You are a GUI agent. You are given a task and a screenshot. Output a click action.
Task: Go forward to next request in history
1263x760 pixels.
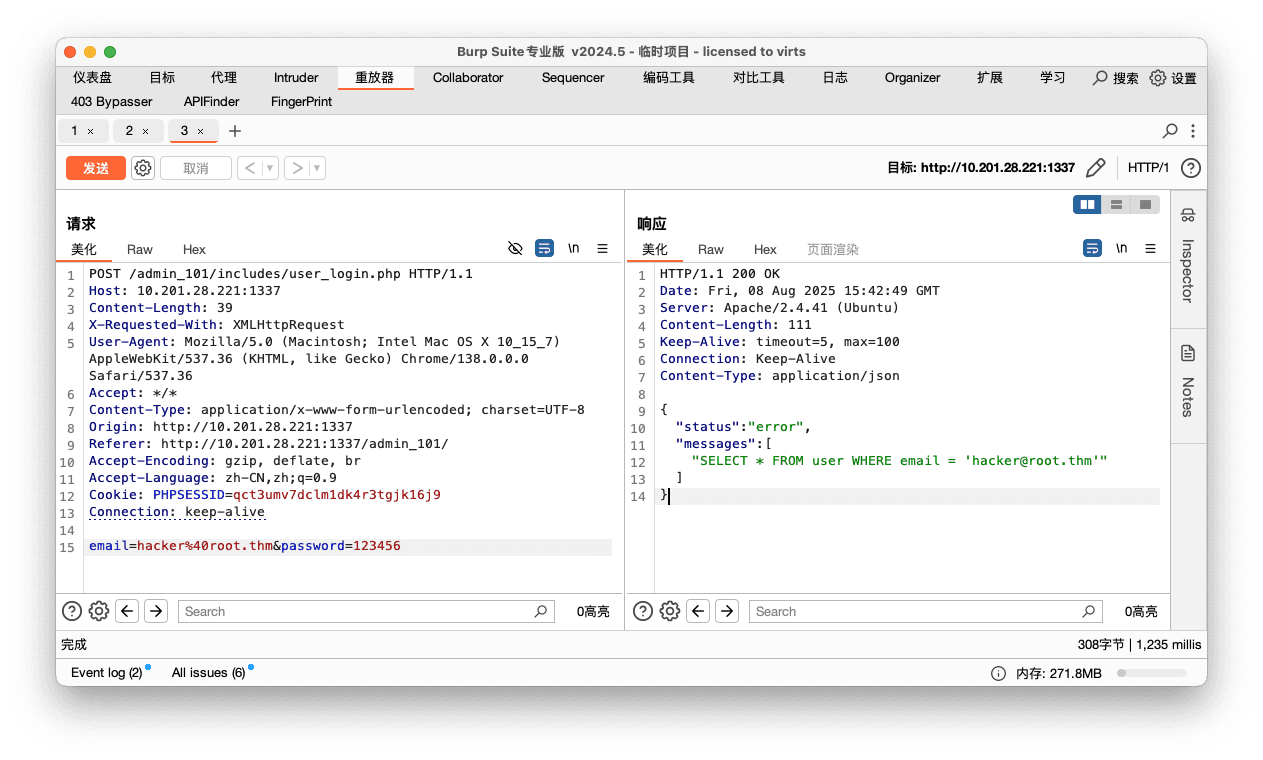(x=297, y=168)
